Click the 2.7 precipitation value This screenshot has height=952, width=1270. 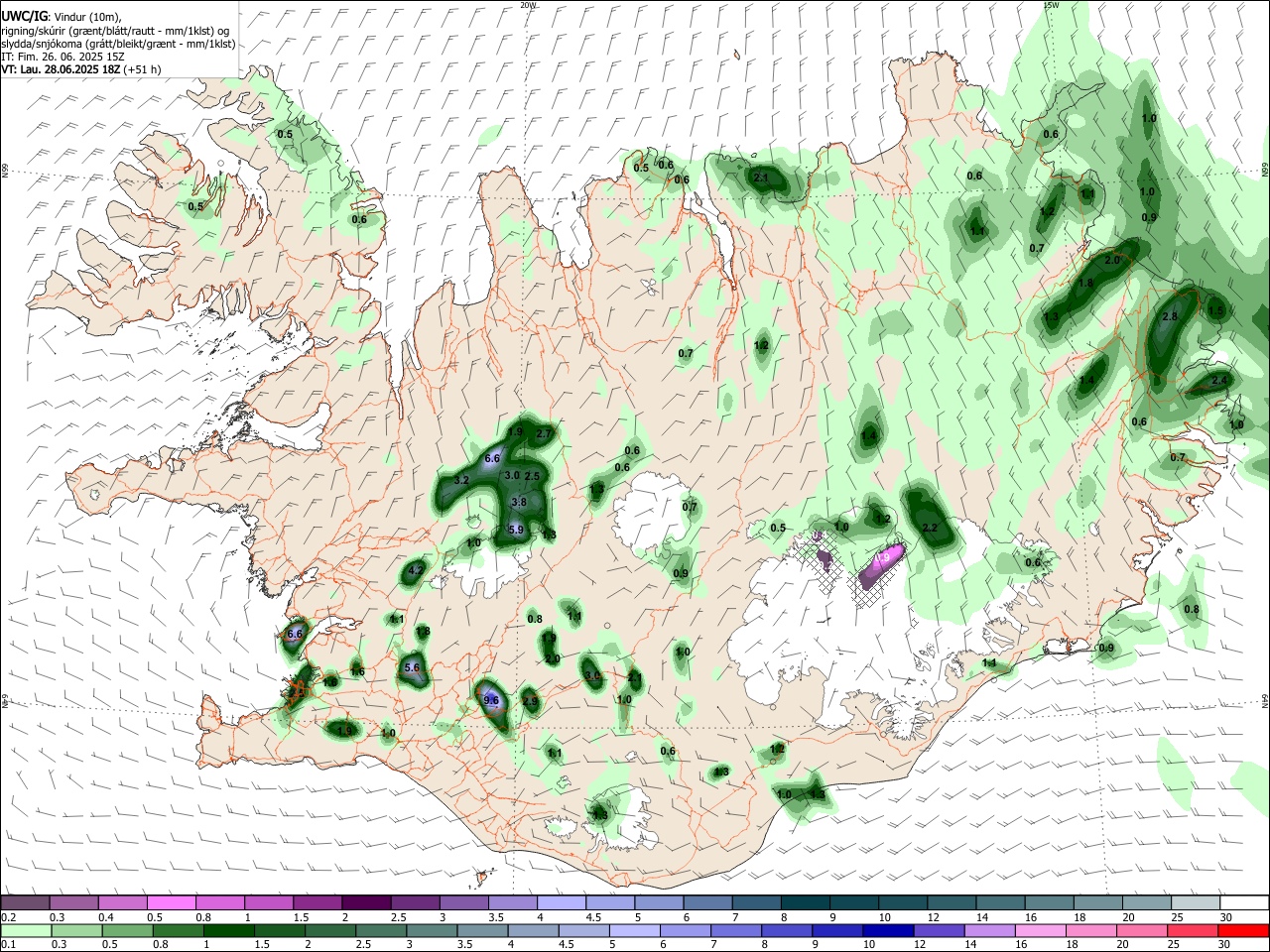point(543,434)
